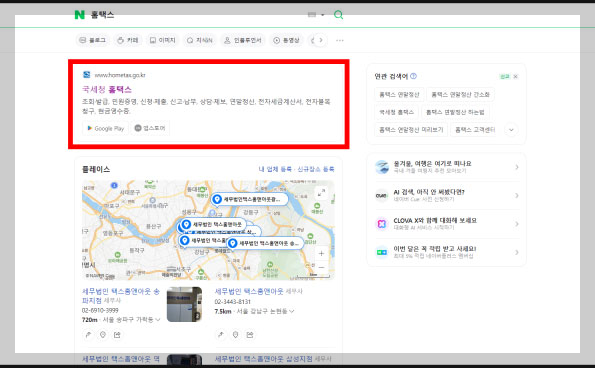Open the 세무법인 택스홈앤아웃 송파지점 listing
Viewport: 595px width, 368px height.
121,296
